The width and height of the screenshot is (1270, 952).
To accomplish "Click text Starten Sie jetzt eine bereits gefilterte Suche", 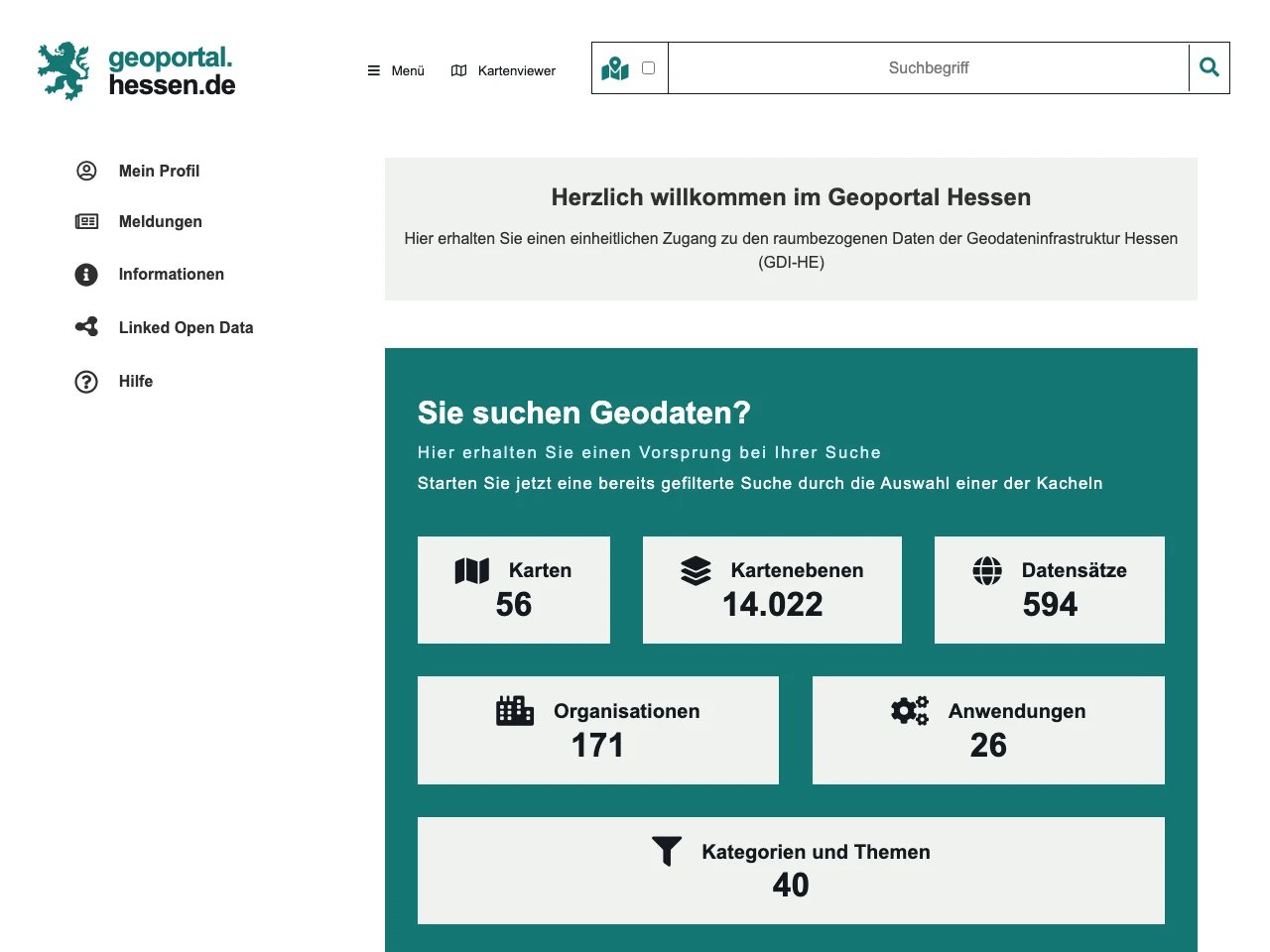I will [x=760, y=483].
